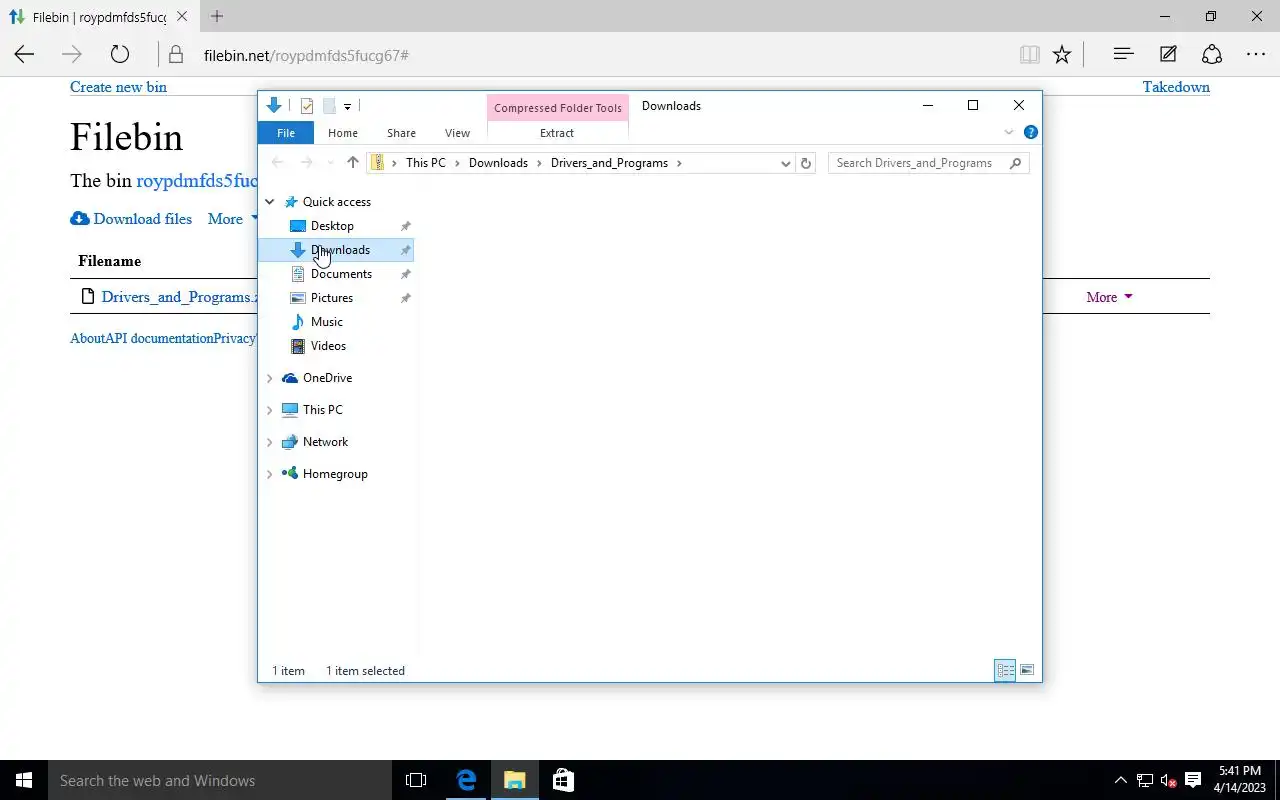Open Action Center notification icon
This screenshot has width=1280, height=800.
(x=1193, y=780)
